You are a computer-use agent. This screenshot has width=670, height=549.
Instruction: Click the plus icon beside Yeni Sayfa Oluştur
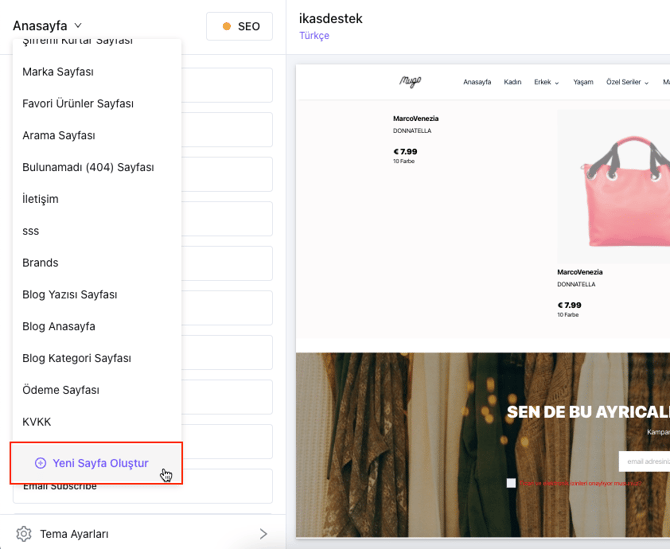[x=40, y=463]
